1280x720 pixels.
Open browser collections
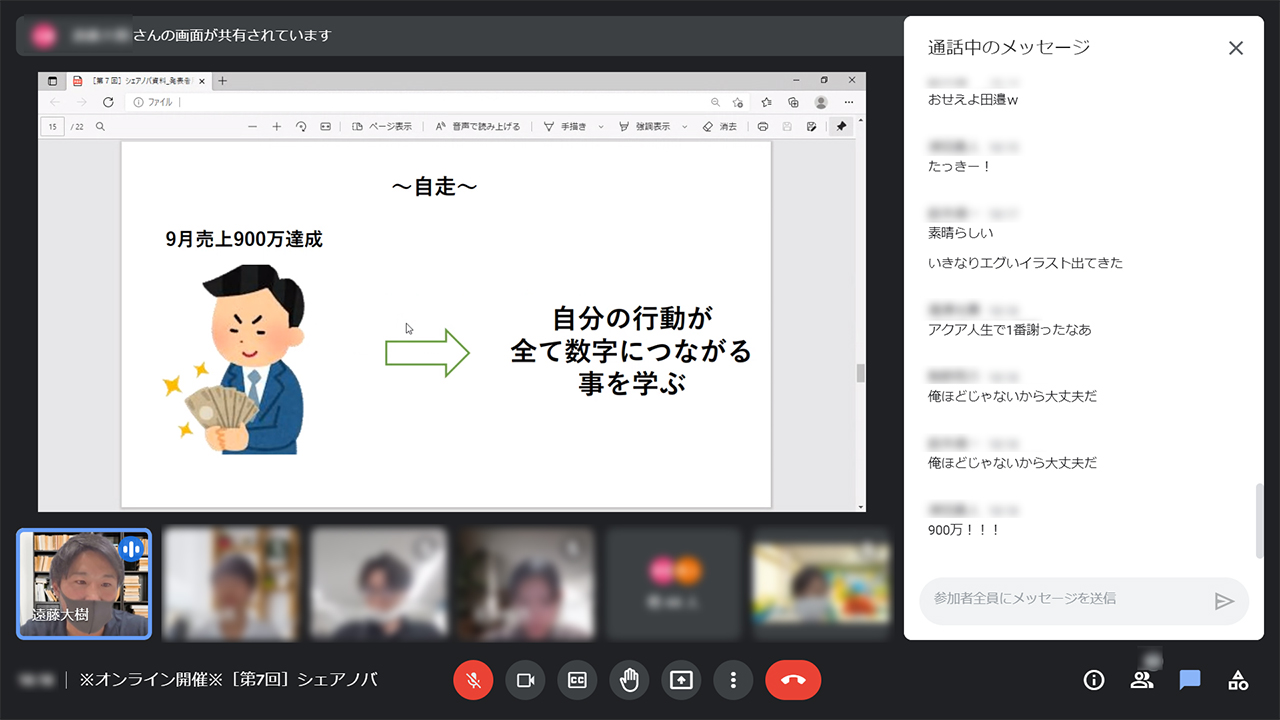793,102
